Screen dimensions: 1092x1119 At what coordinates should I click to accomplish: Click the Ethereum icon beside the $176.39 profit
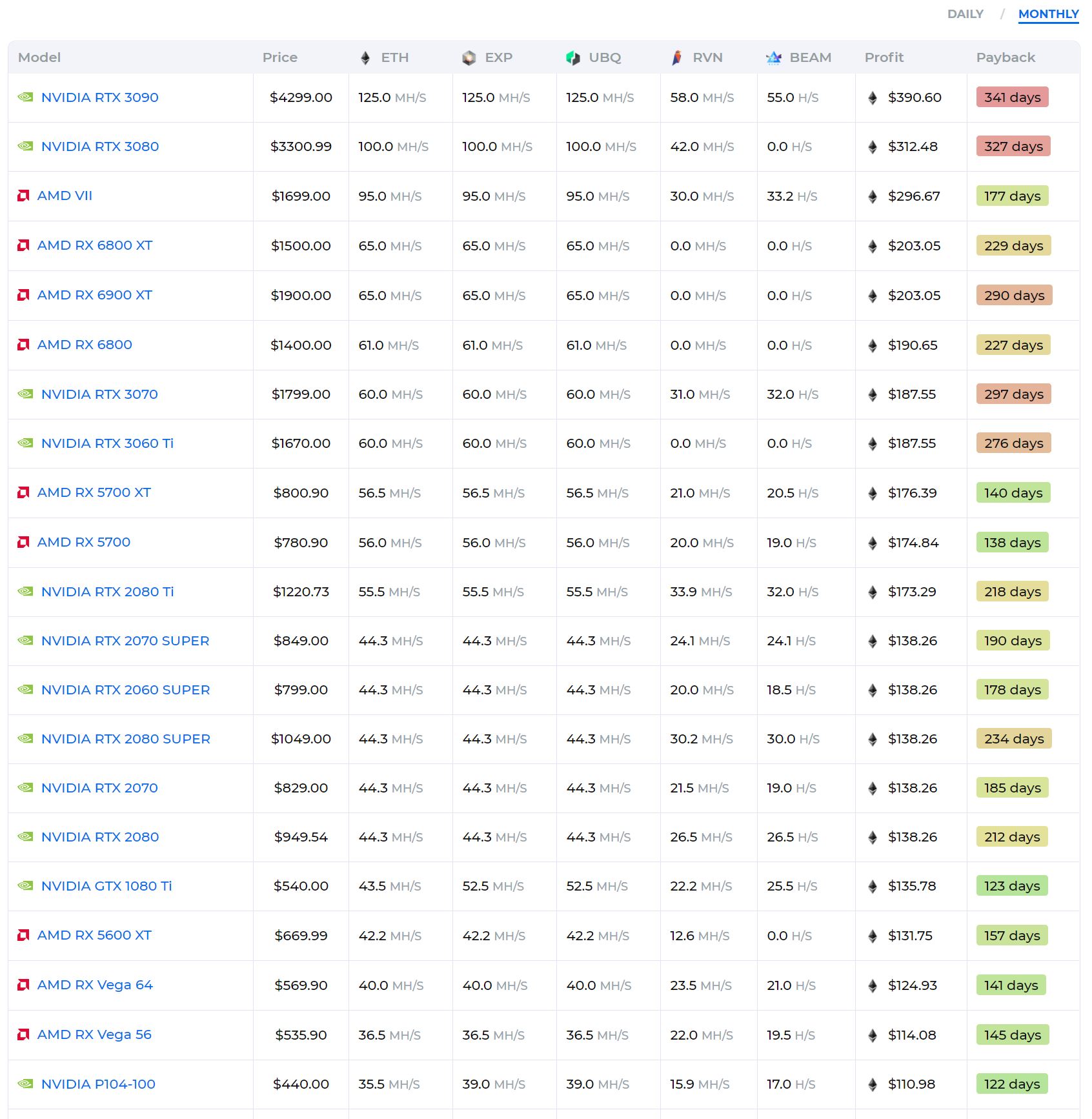pyautogui.click(x=873, y=494)
